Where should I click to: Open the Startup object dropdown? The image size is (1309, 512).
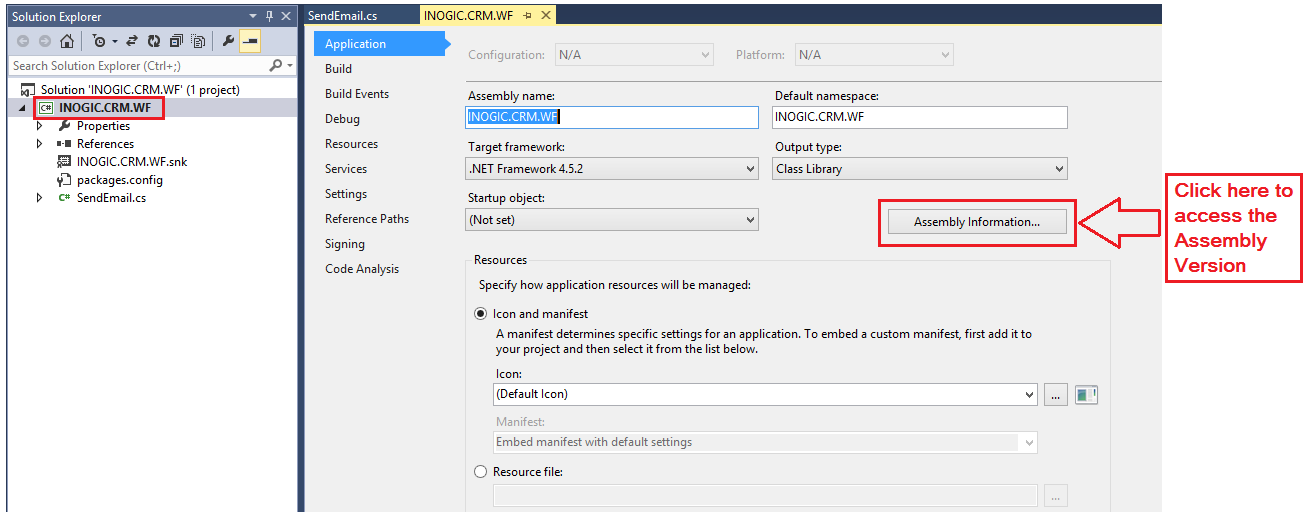pyautogui.click(x=750, y=219)
